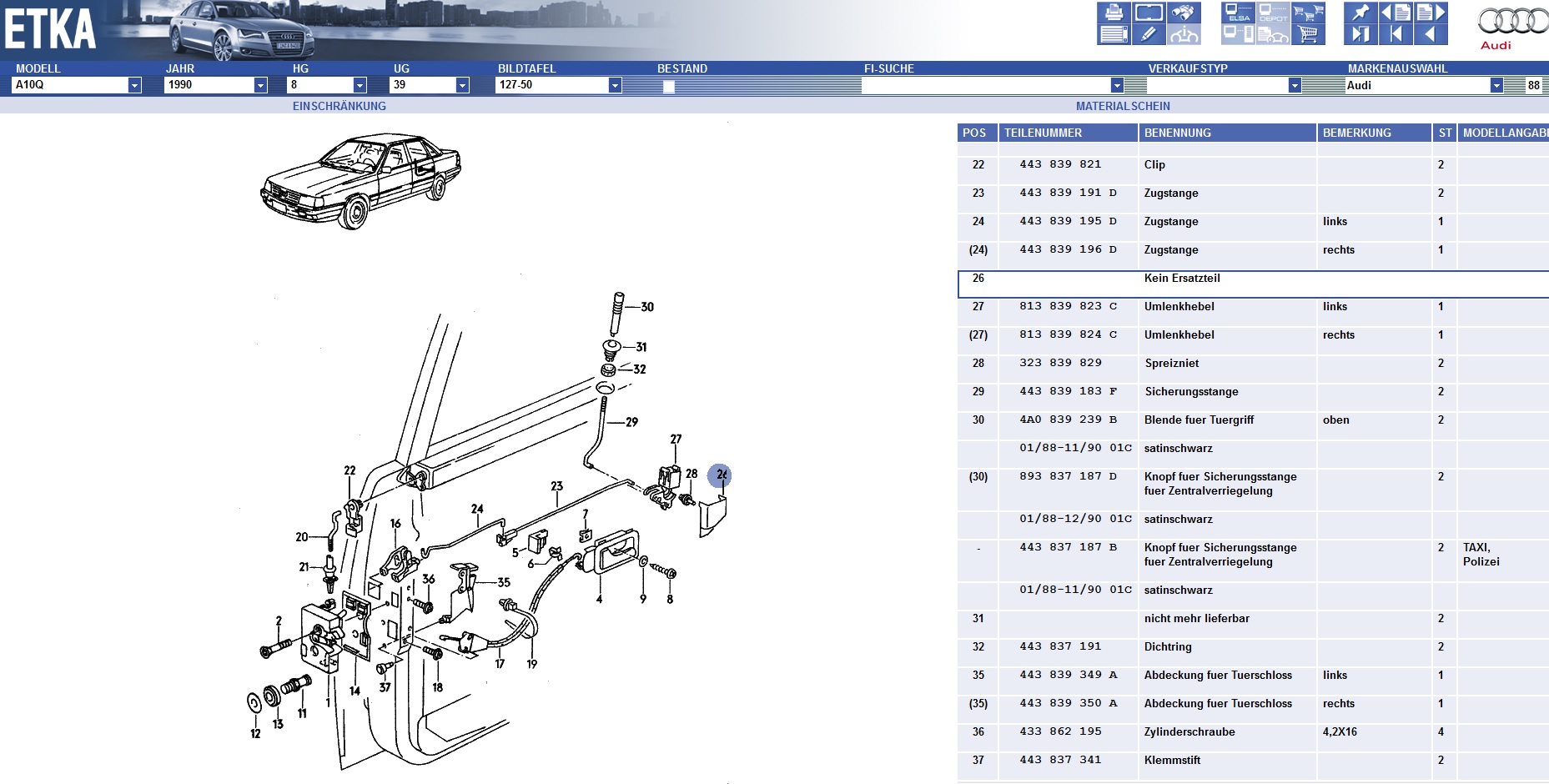Click the FI-SUCHE input field

pos(985,85)
